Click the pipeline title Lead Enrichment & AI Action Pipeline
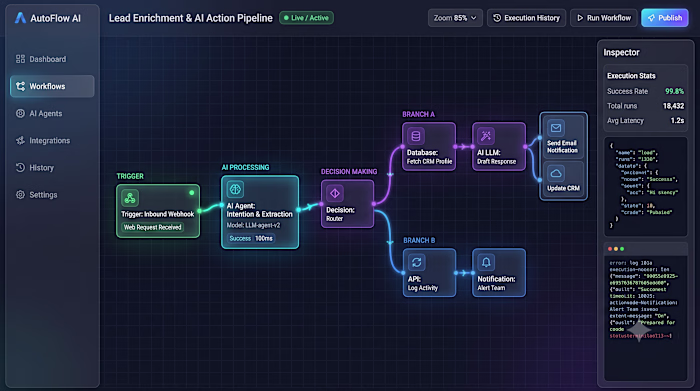The image size is (700, 391). point(191,18)
